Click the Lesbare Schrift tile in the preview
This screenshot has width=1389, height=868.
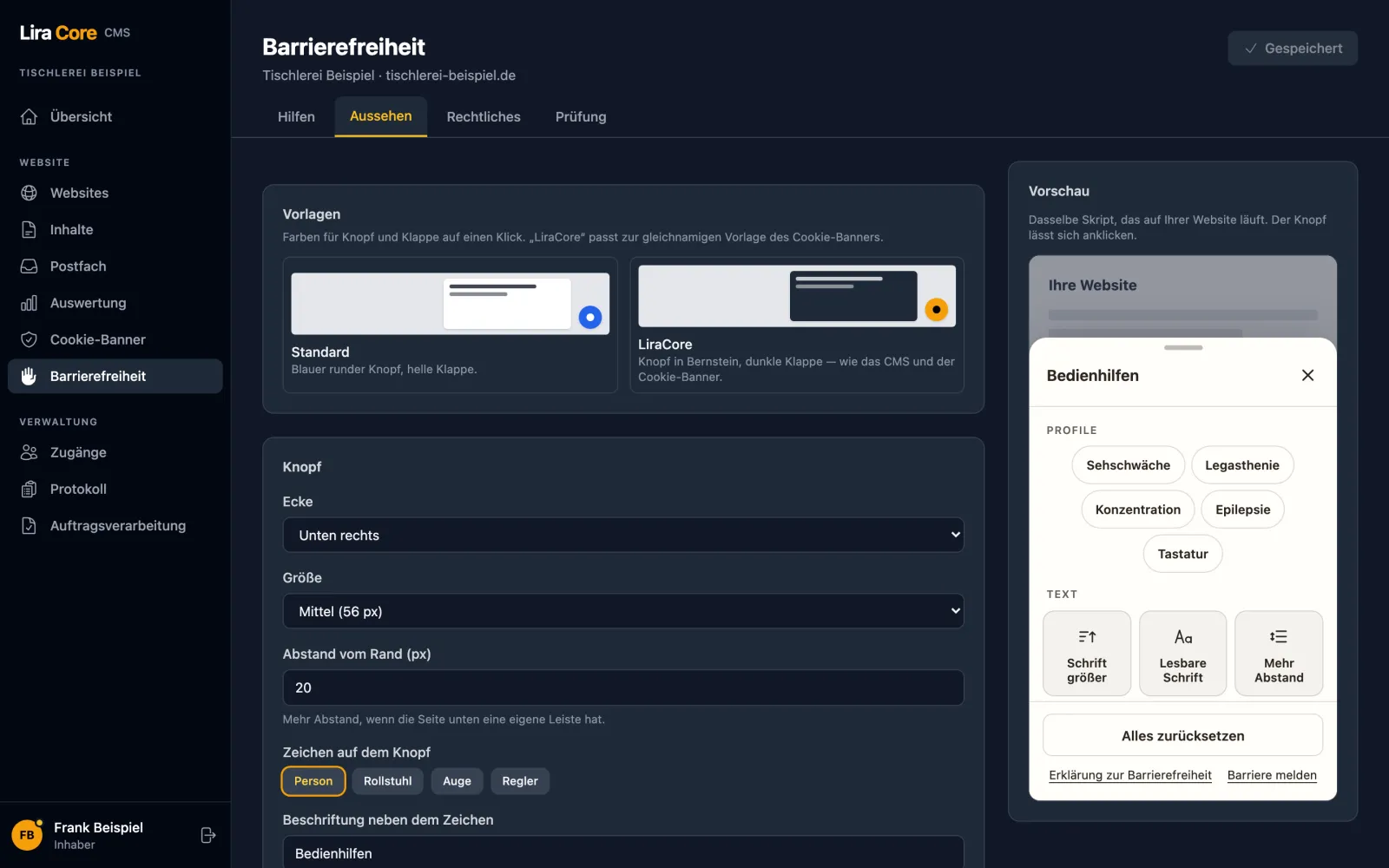coord(1182,654)
